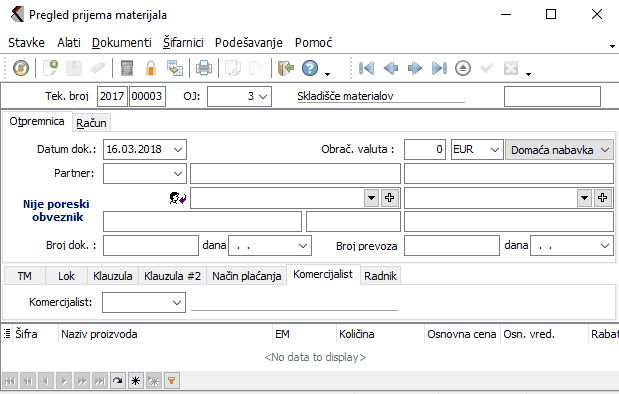The height and width of the screenshot is (394, 619).
Task: Click the gray copy document toolbar icon
Action: coord(233,68)
